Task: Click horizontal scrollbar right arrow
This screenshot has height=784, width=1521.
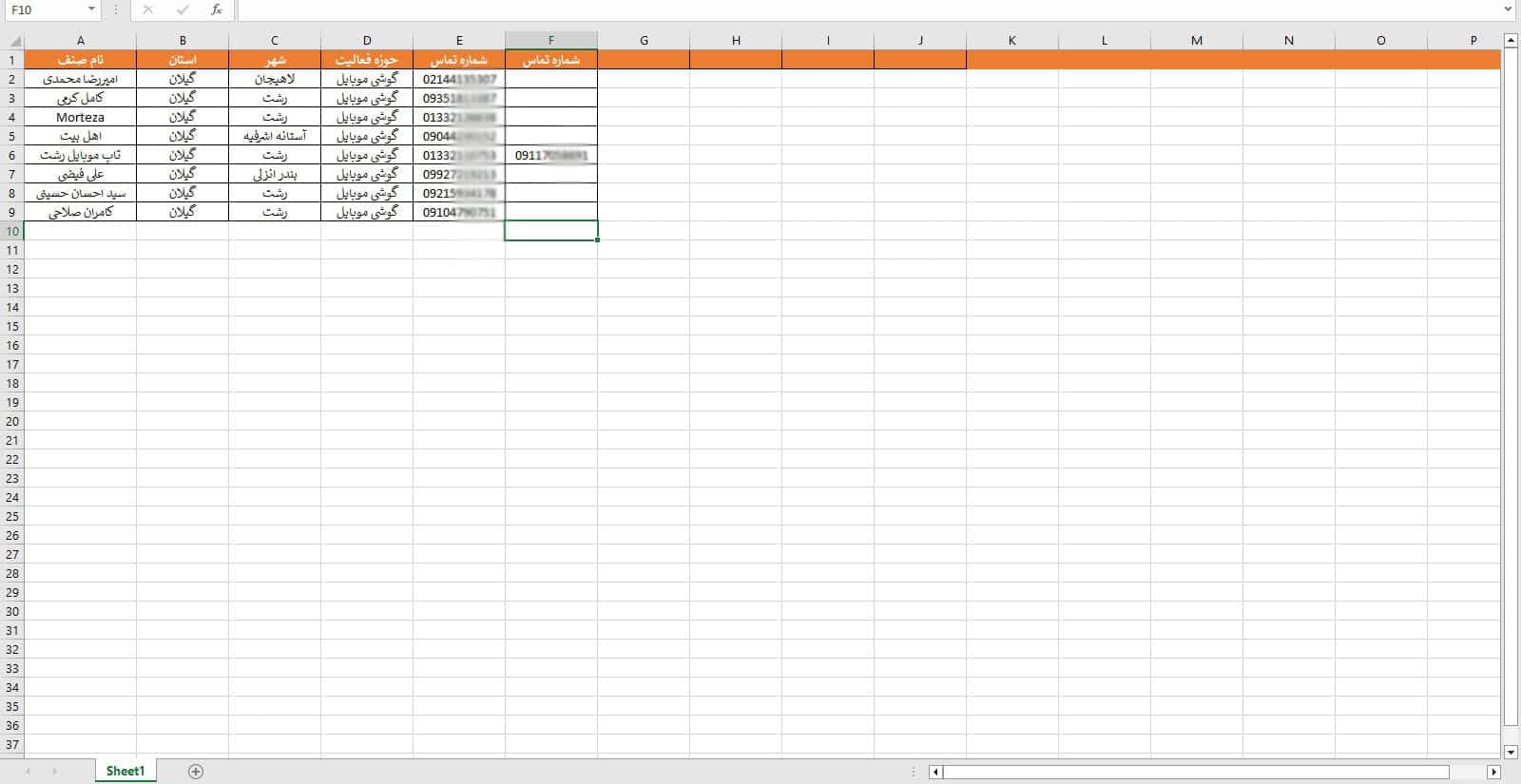Action: pos(1493,772)
